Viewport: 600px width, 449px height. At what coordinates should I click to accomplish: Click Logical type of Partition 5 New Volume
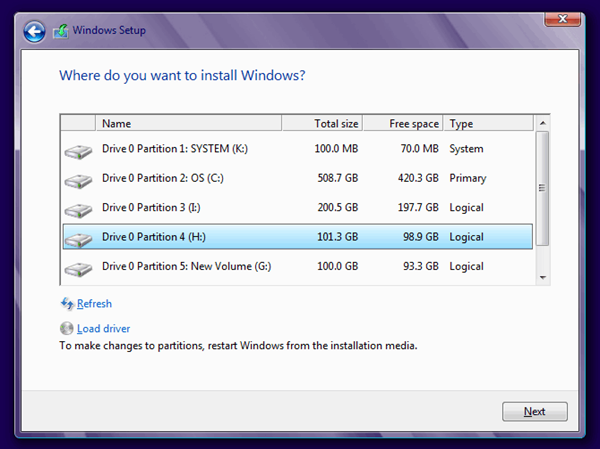tap(466, 267)
